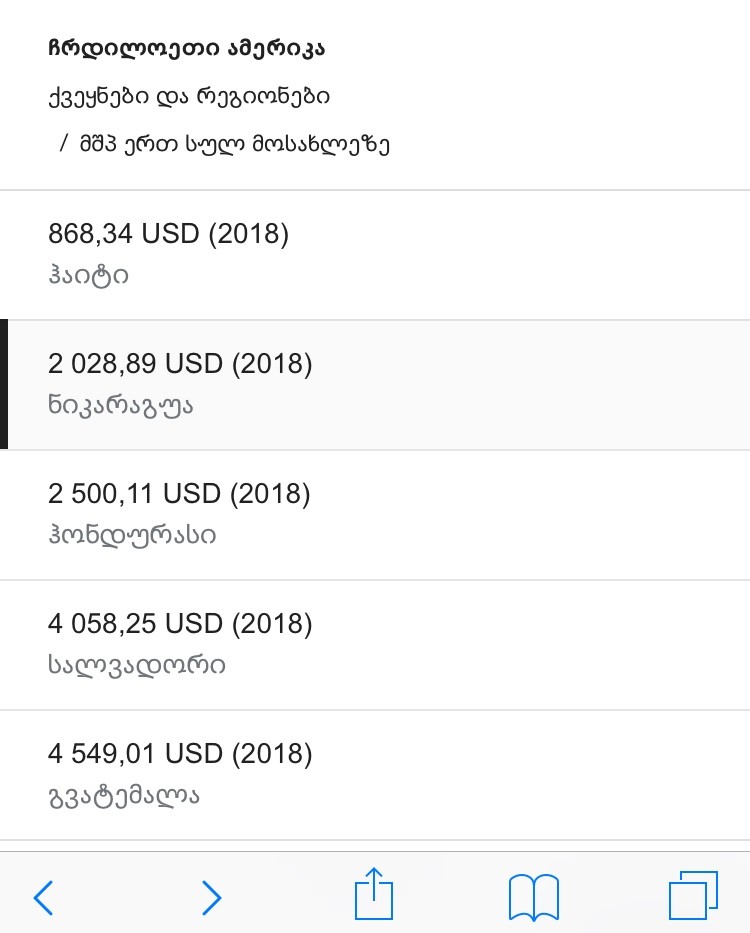This screenshot has width=750, height=933.
Task: Click the 2 028,89 USD value
Action: pyautogui.click(x=135, y=363)
